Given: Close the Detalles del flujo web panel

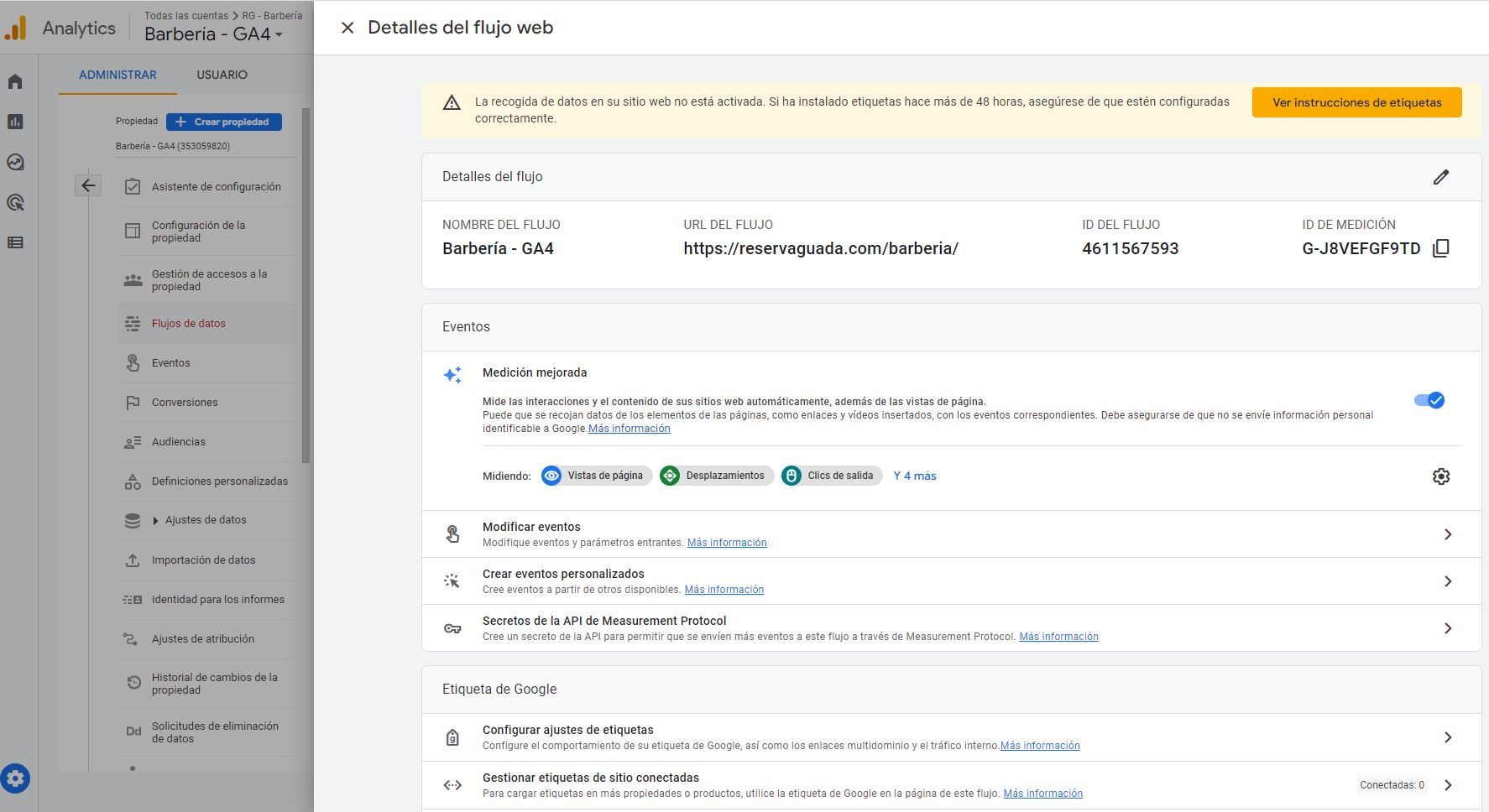Looking at the screenshot, I should (347, 28).
